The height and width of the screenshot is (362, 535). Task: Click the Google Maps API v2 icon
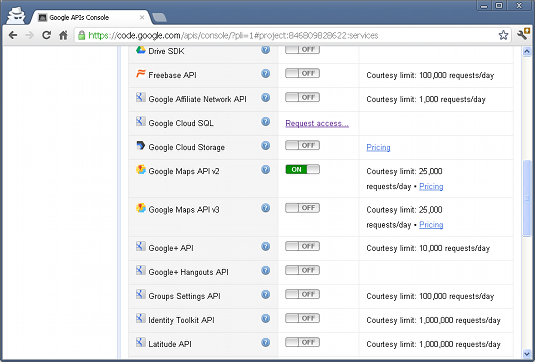point(141,169)
